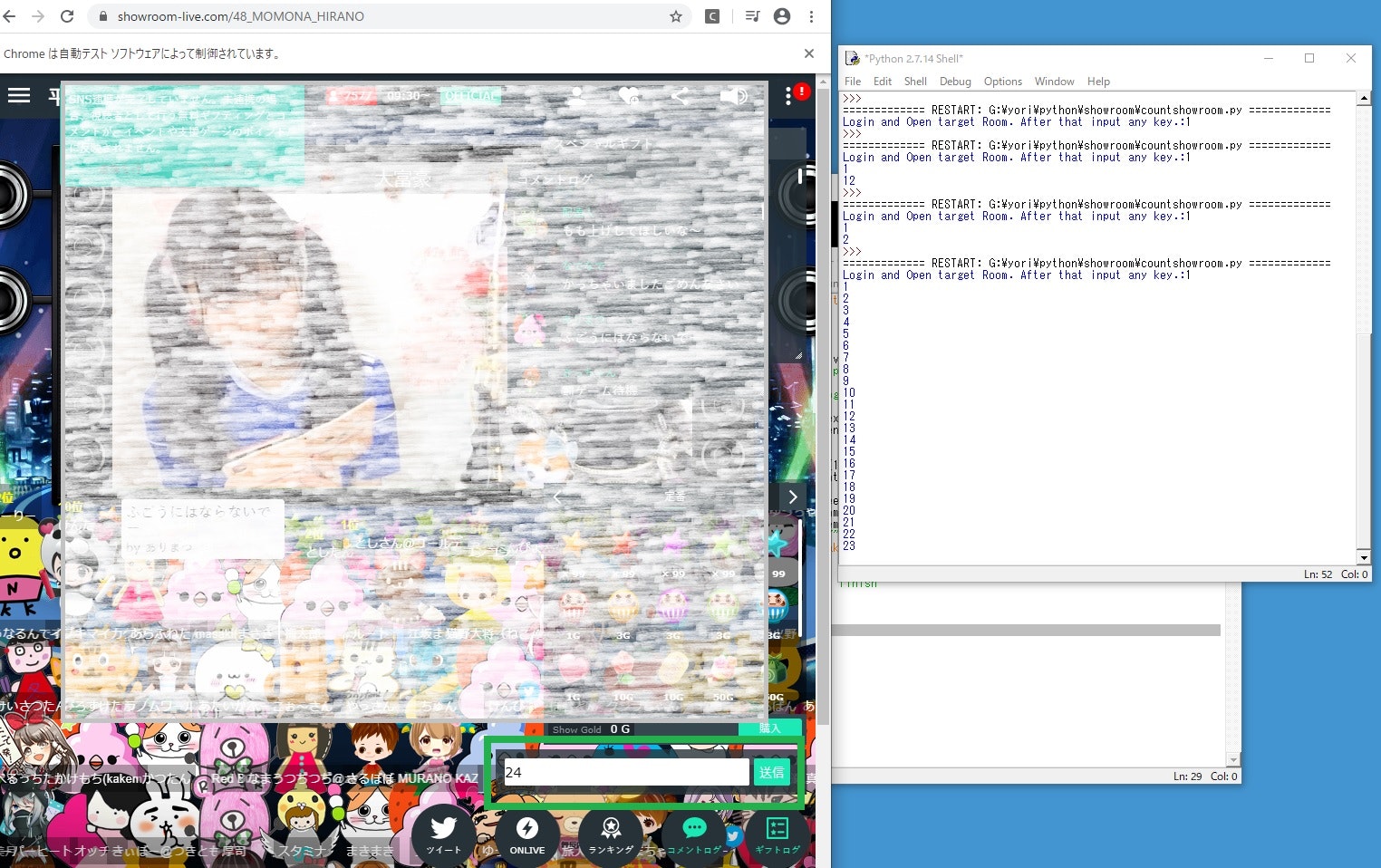Open the Debug menu in Python Shell
The height and width of the screenshot is (868, 1381).
tap(955, 82)
